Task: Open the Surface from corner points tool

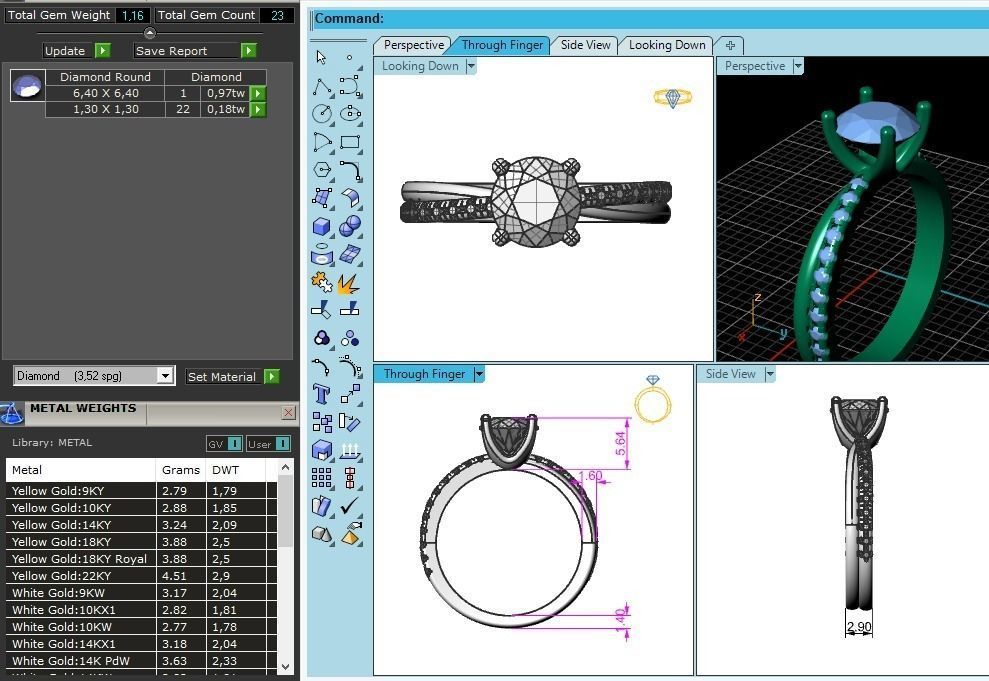Action: tap(322, 198)
